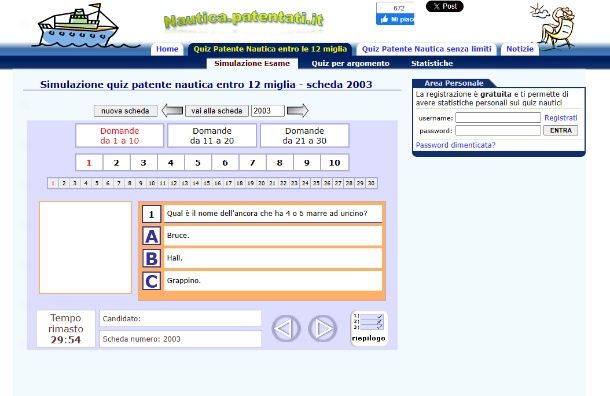Image resolution: width=610 pixels, height=396 pixels.
Task: Click the ENTRA login button
Action: tap(561, 131)
